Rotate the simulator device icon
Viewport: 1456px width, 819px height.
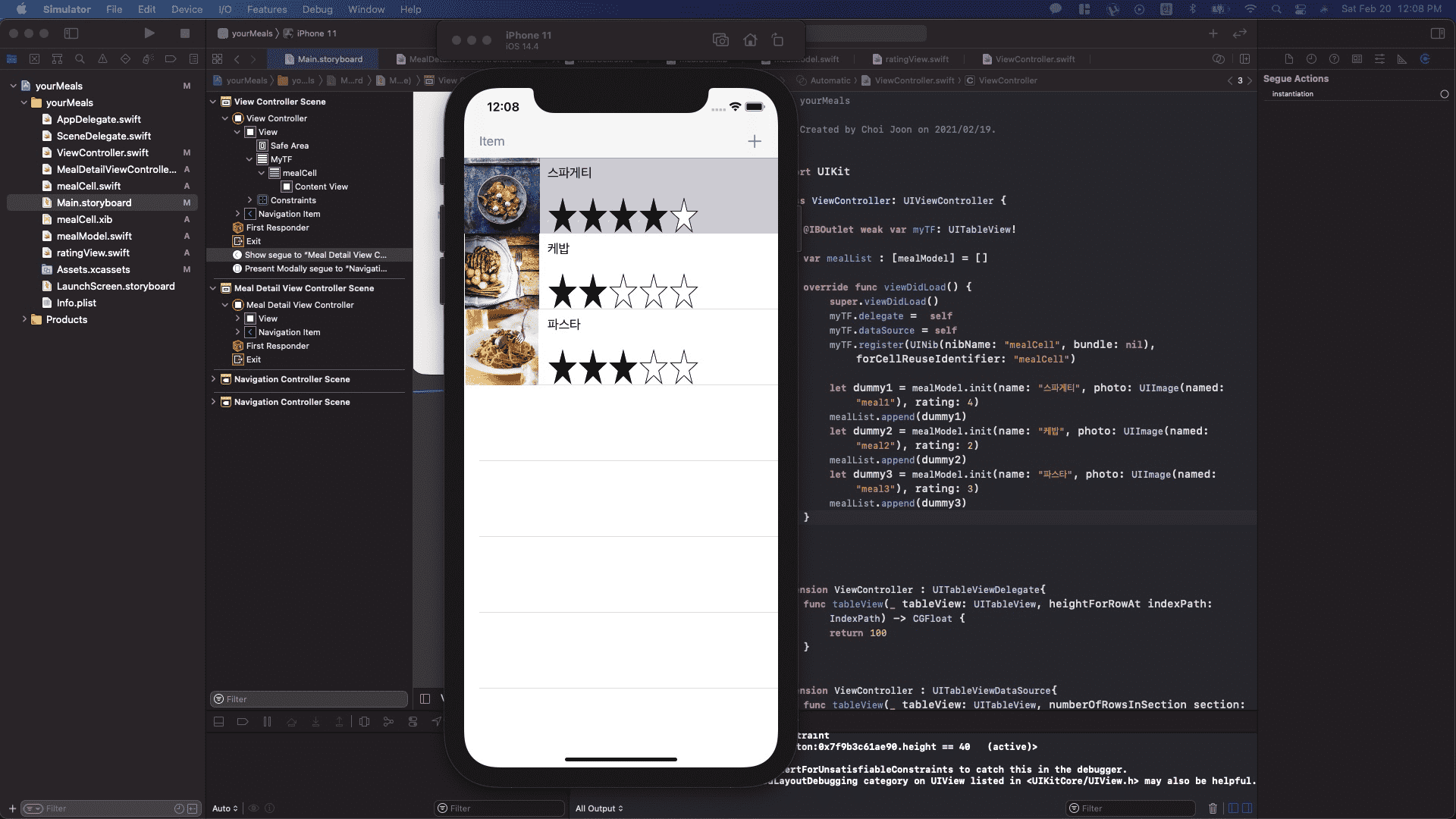pyautogui.click(x=777, y=40)
